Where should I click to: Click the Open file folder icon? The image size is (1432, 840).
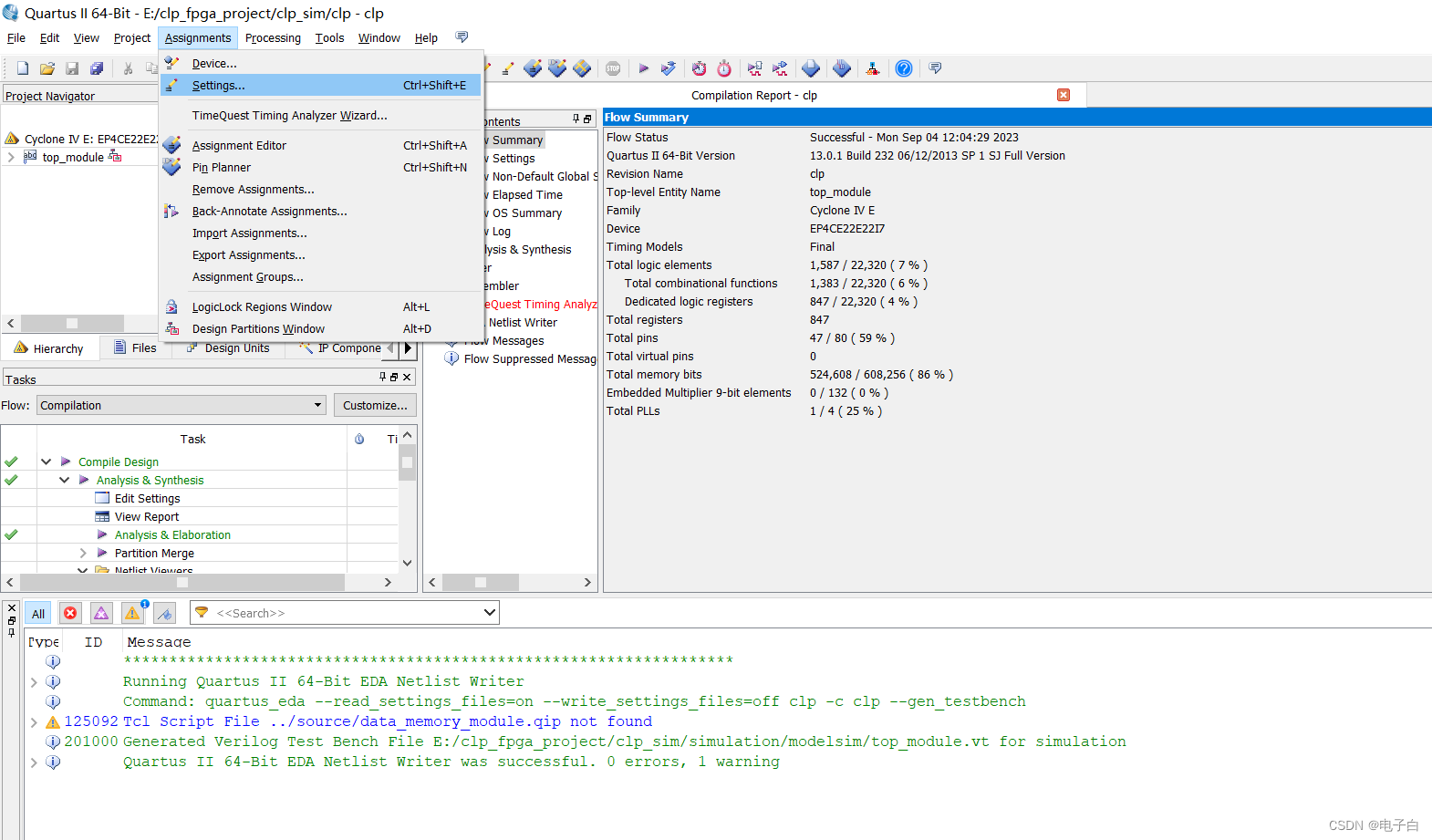(47, 68)
